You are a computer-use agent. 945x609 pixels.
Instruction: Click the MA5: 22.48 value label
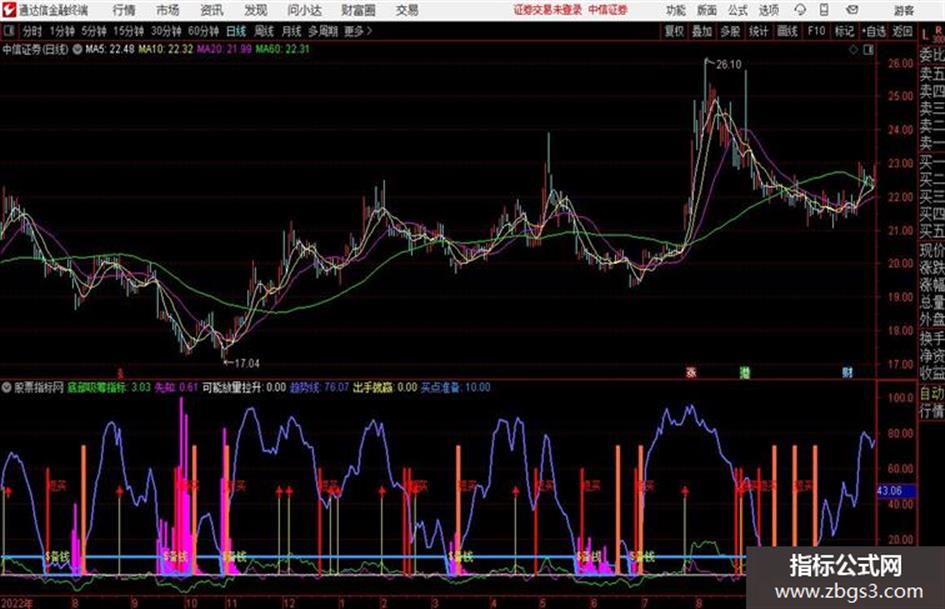[110, 49]
